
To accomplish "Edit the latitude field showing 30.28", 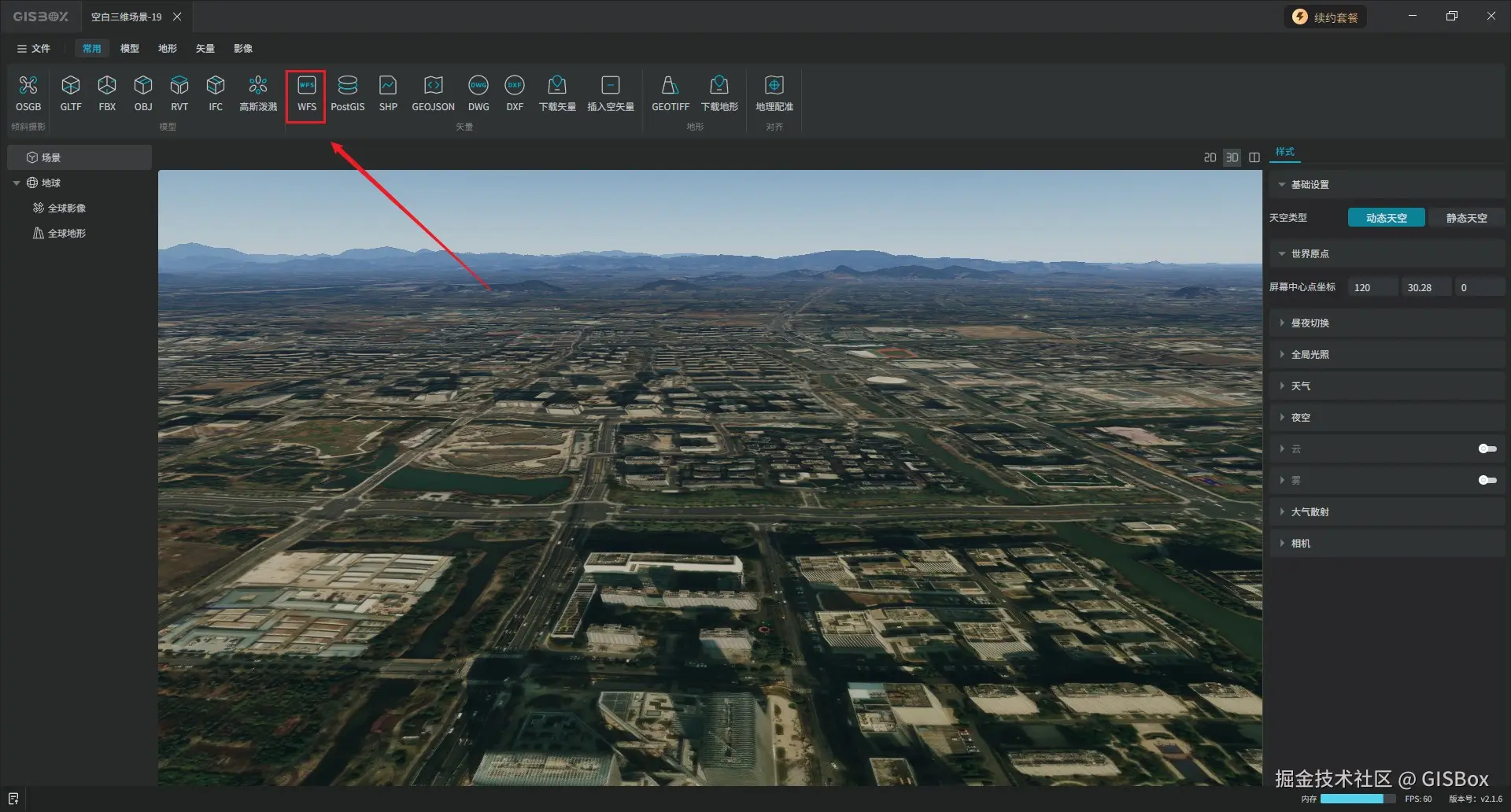I will [1427, 287].
